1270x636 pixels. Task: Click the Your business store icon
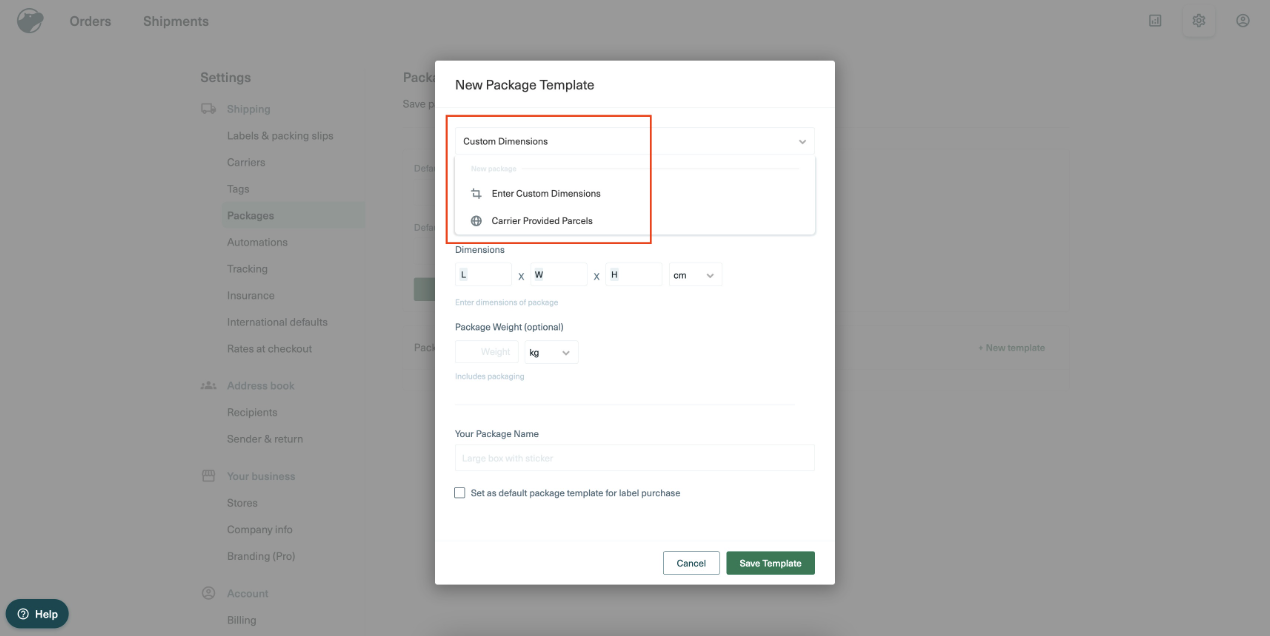[208, 476]
